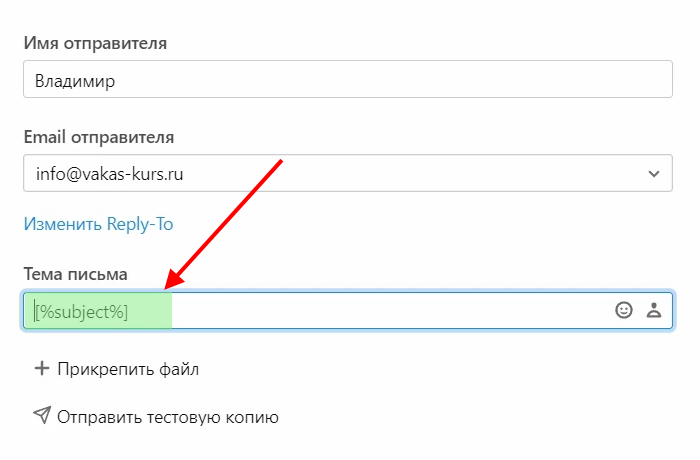This screenshot has width=700, height=460.
Task: Expand the sender email dropdown arrow
Action: tap(654, 174)
